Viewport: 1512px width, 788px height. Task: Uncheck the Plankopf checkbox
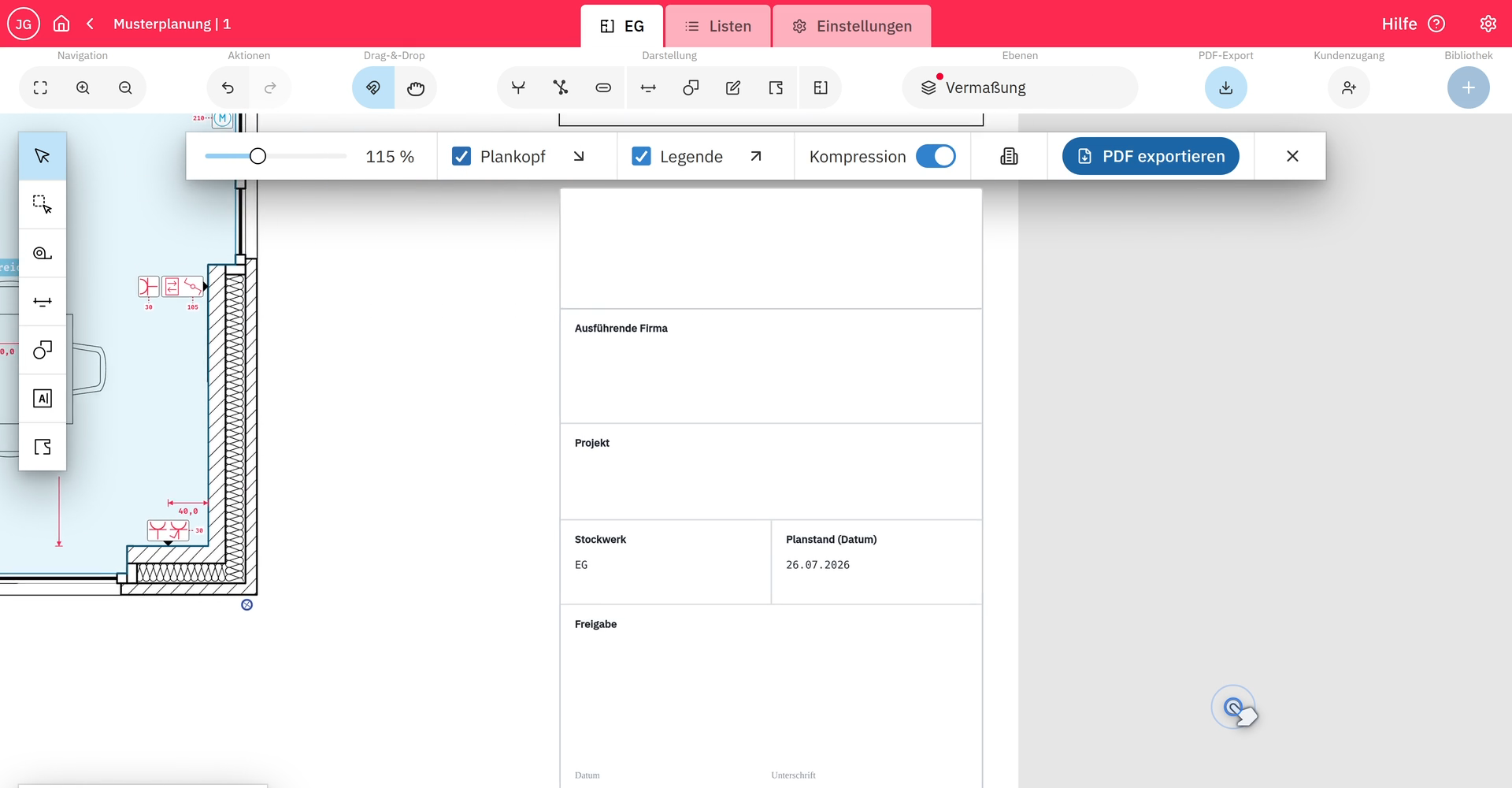(461, 156)
